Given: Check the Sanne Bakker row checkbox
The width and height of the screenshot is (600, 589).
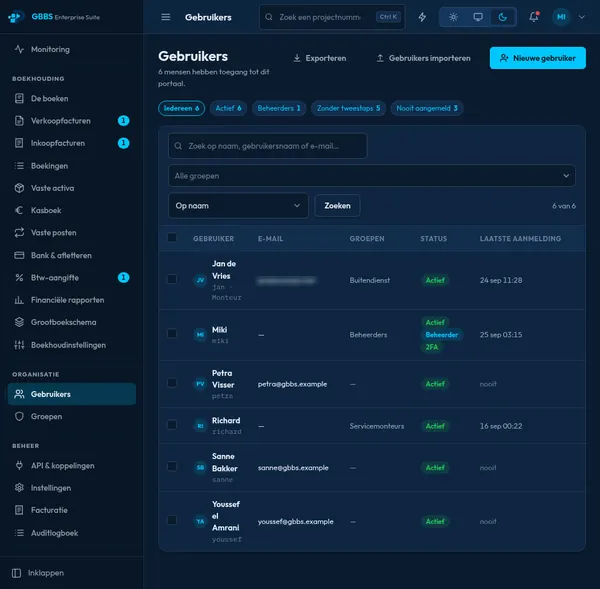Looking at the screenshot, I should tap(172, 467).
